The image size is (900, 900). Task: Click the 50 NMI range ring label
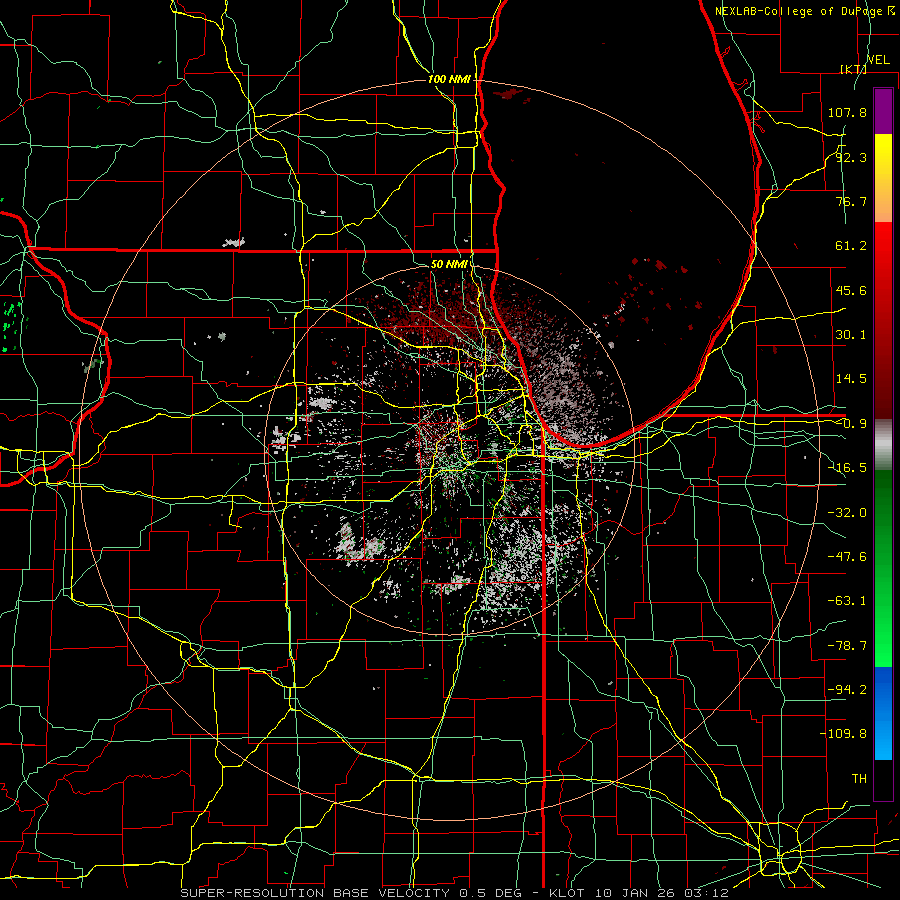pos(449,264)
